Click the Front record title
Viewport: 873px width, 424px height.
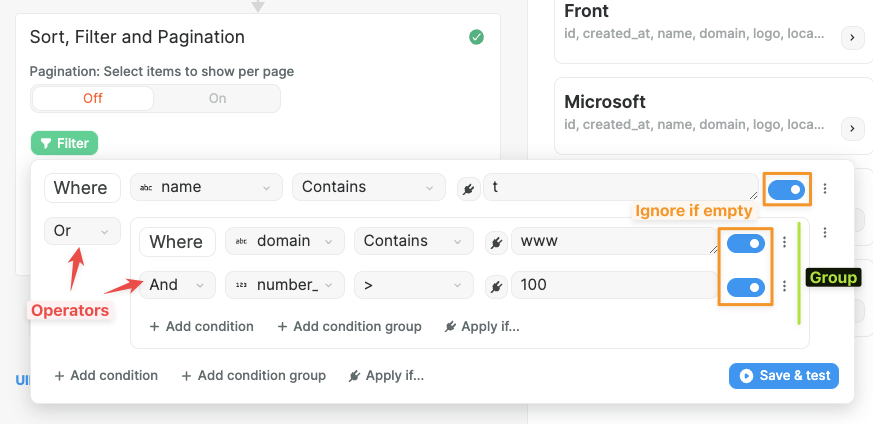[586, 11]
